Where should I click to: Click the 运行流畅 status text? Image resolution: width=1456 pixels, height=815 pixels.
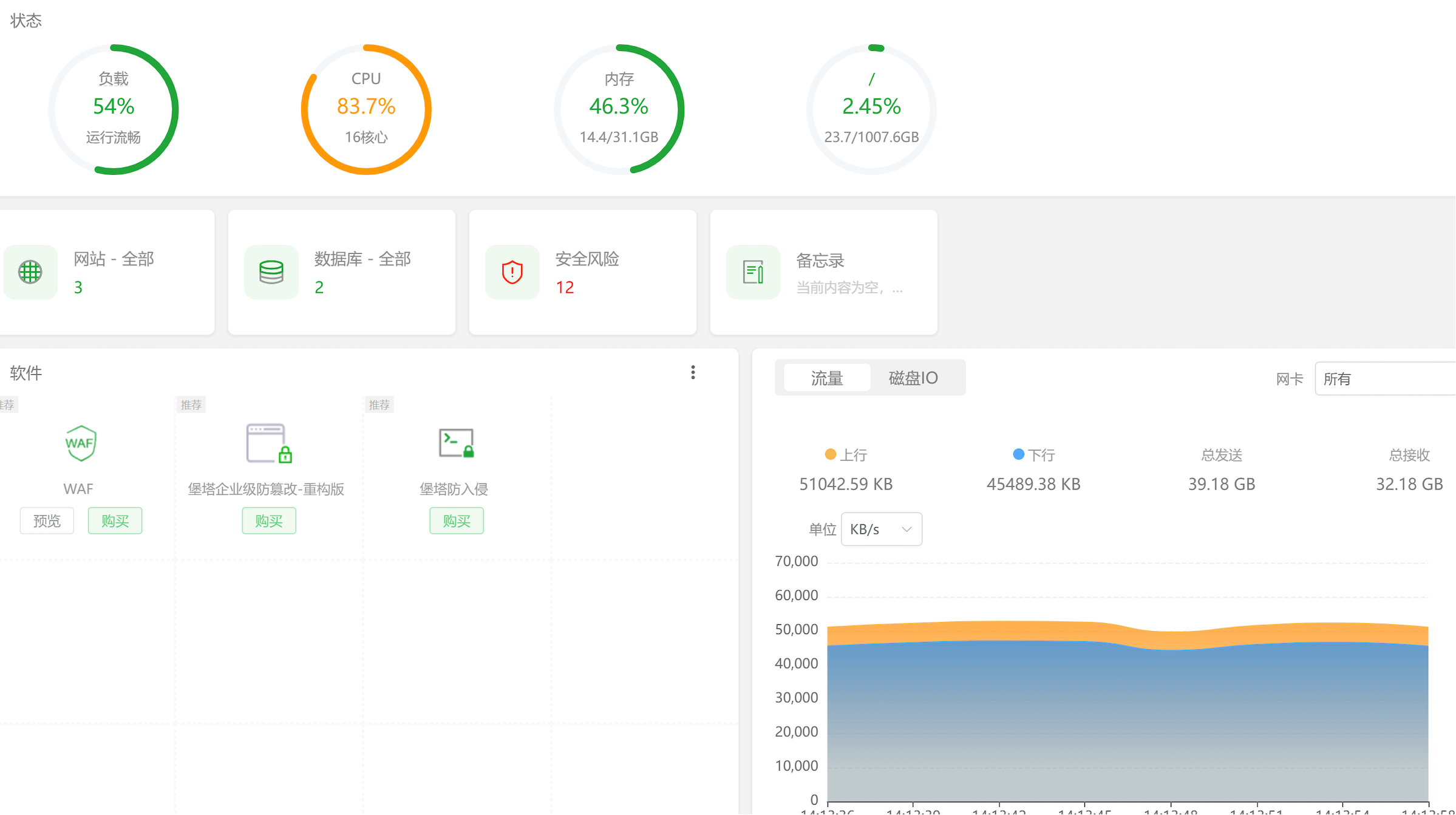tap(114, 138)
